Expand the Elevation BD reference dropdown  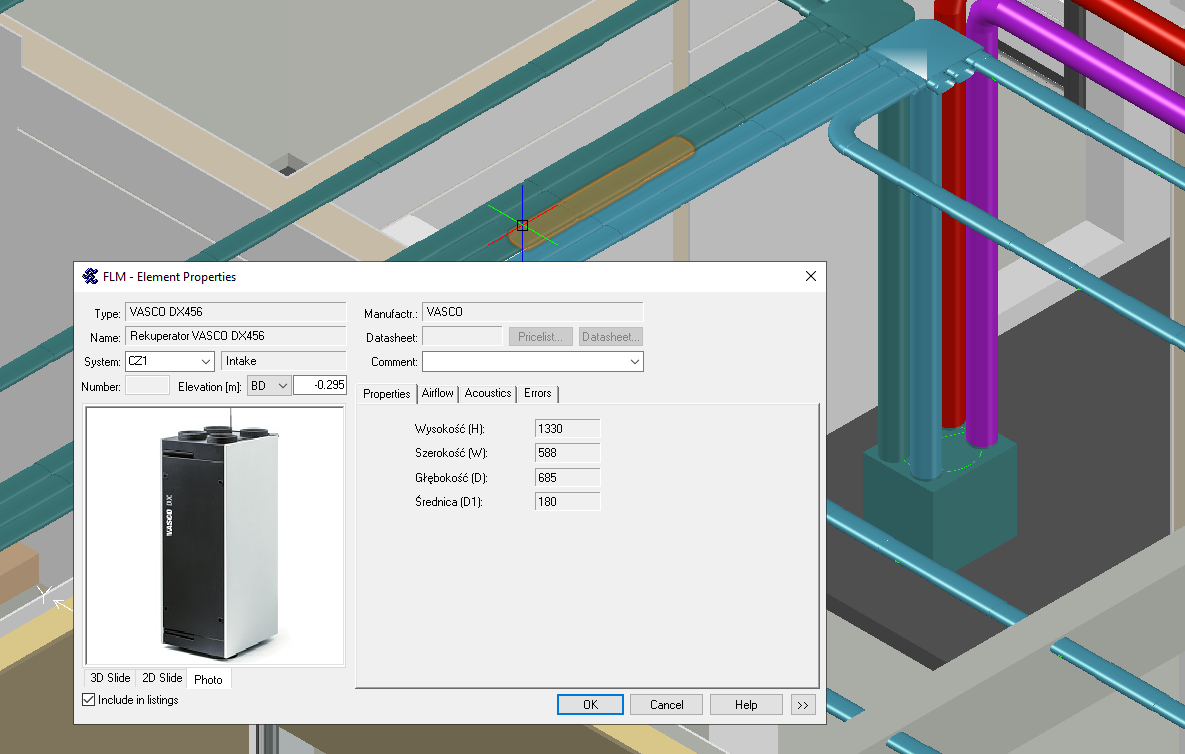pos(281,386)
